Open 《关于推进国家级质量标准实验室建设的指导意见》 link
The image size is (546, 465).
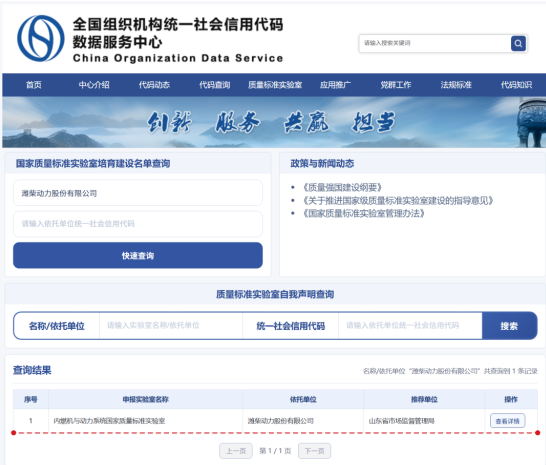point(397,200)
